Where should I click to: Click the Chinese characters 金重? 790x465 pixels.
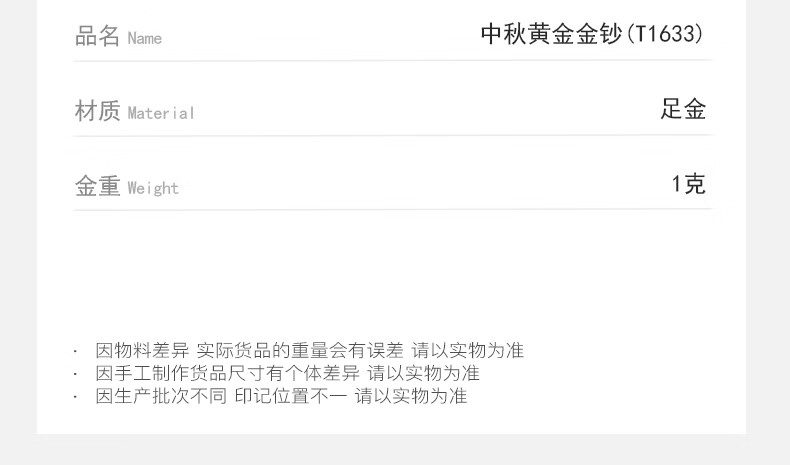tap(97, 185)
